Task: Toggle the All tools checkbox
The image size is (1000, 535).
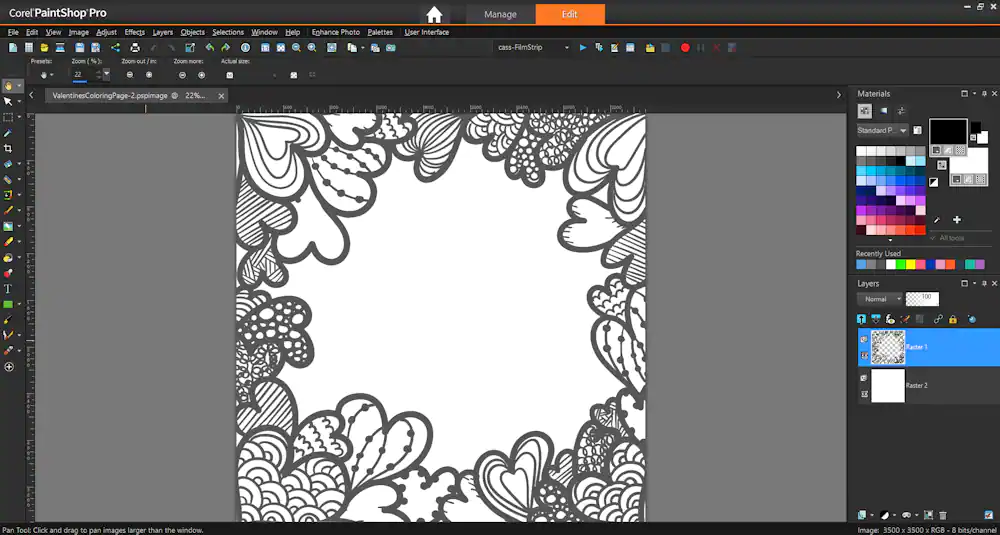Action: (x=933, y=238)
